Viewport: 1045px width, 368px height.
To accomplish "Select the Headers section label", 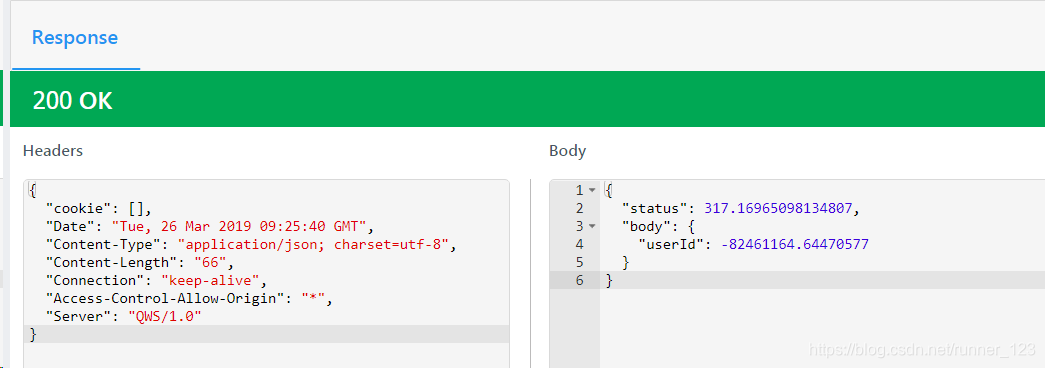I will tap(53, 151).
